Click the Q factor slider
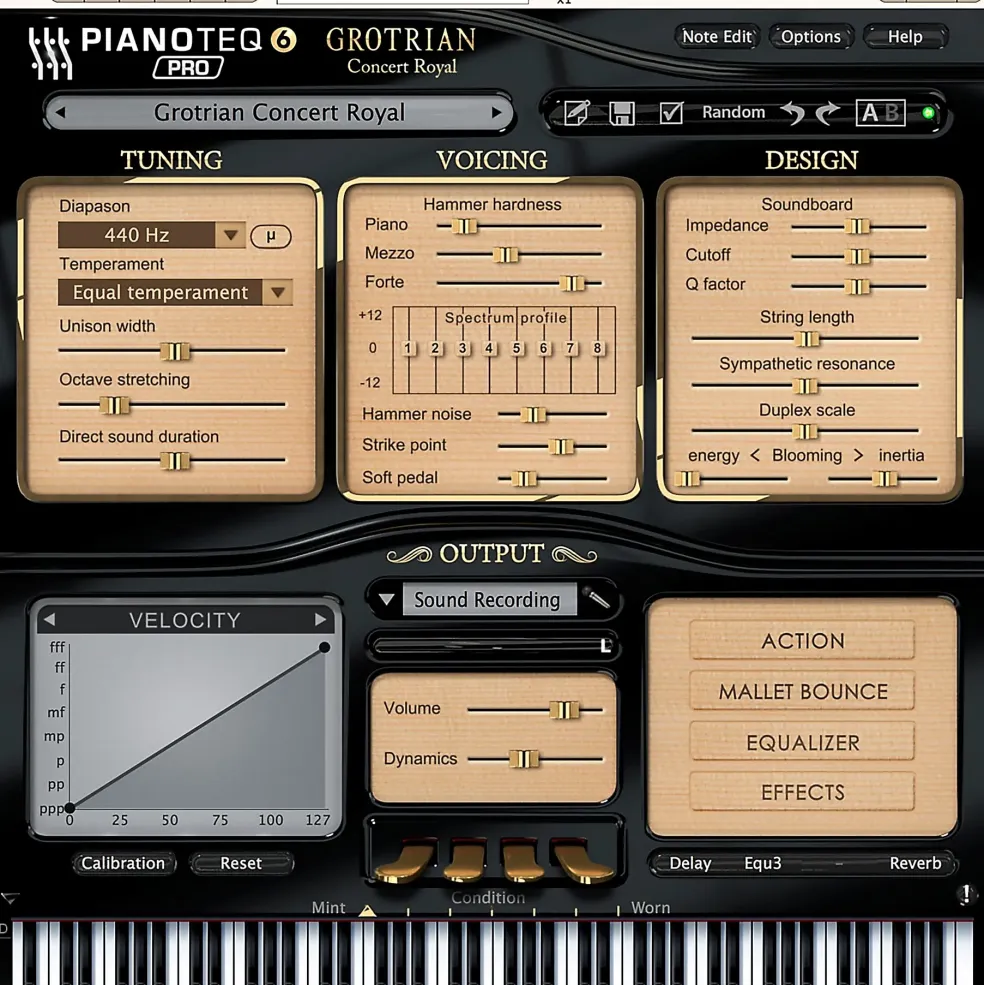 click(x=858, y=286)
